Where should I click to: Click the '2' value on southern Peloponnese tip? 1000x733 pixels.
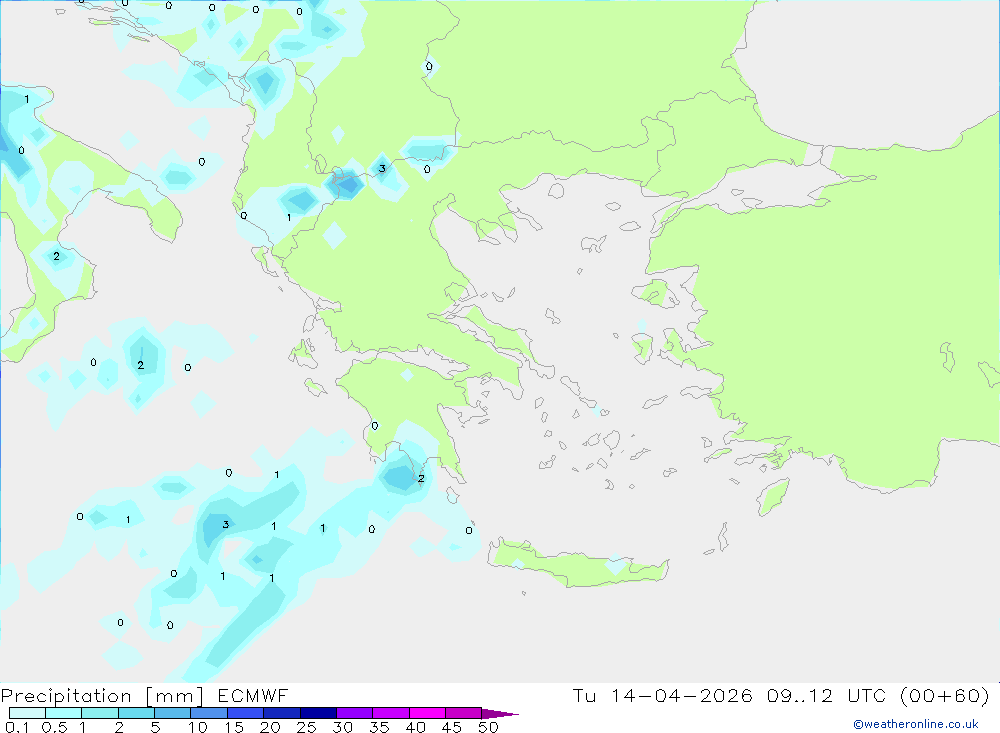(421, 478)
